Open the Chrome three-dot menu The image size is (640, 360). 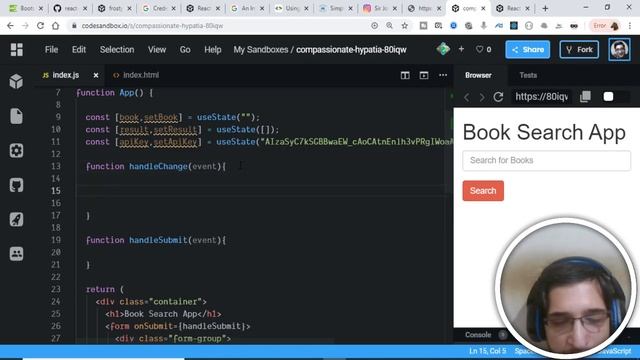(x=630, y=26)
